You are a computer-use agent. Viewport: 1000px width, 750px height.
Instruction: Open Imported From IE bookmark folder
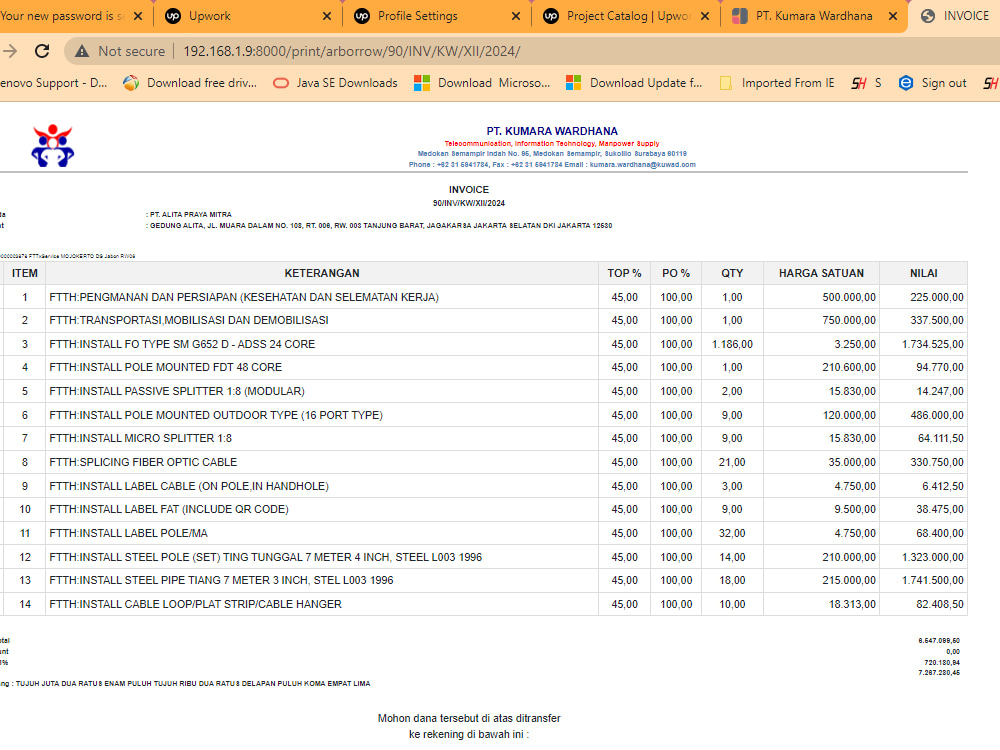tap(777, 83)
